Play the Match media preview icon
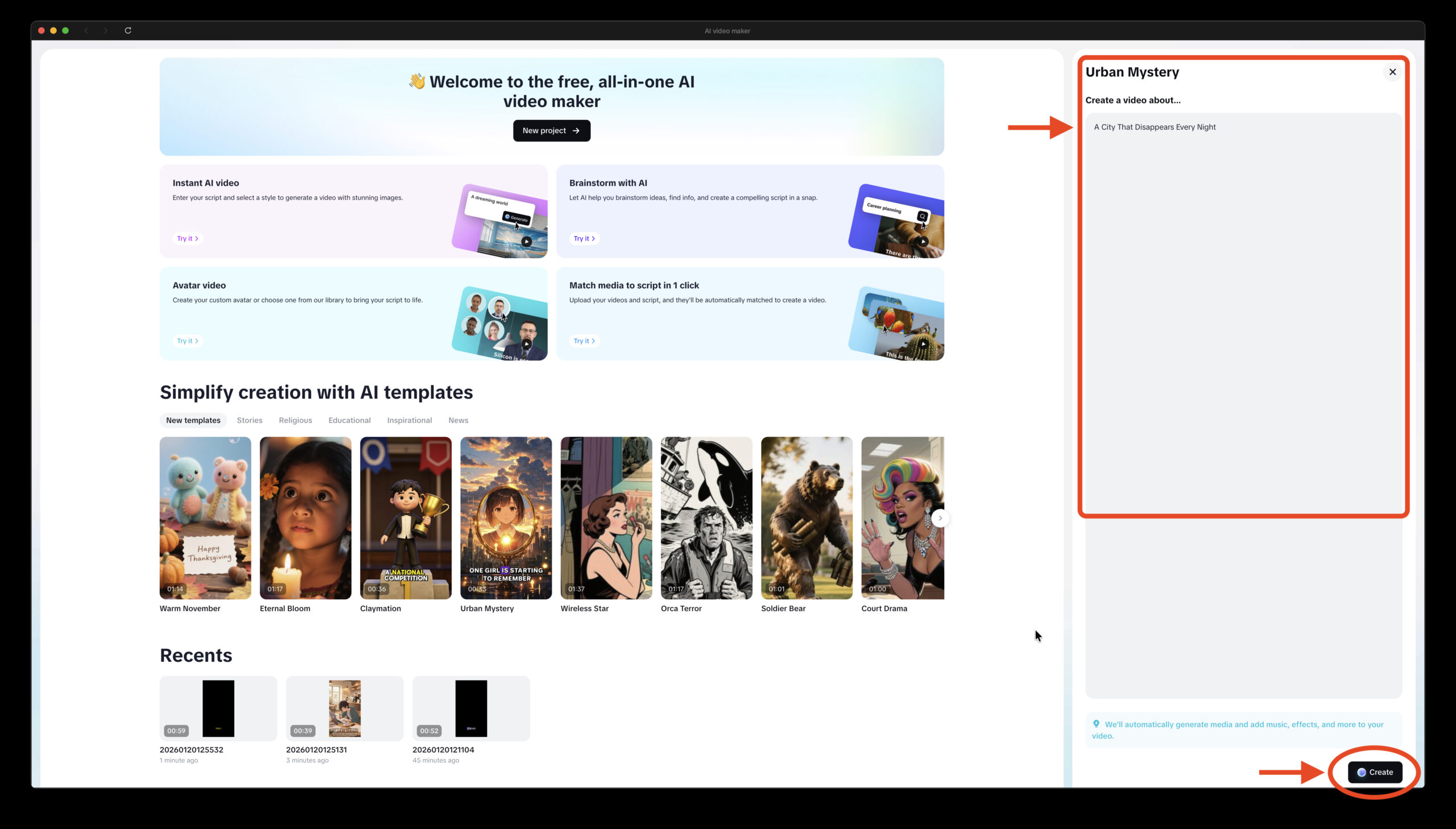Screen dimensions: 1456x829 coord(923,344)
